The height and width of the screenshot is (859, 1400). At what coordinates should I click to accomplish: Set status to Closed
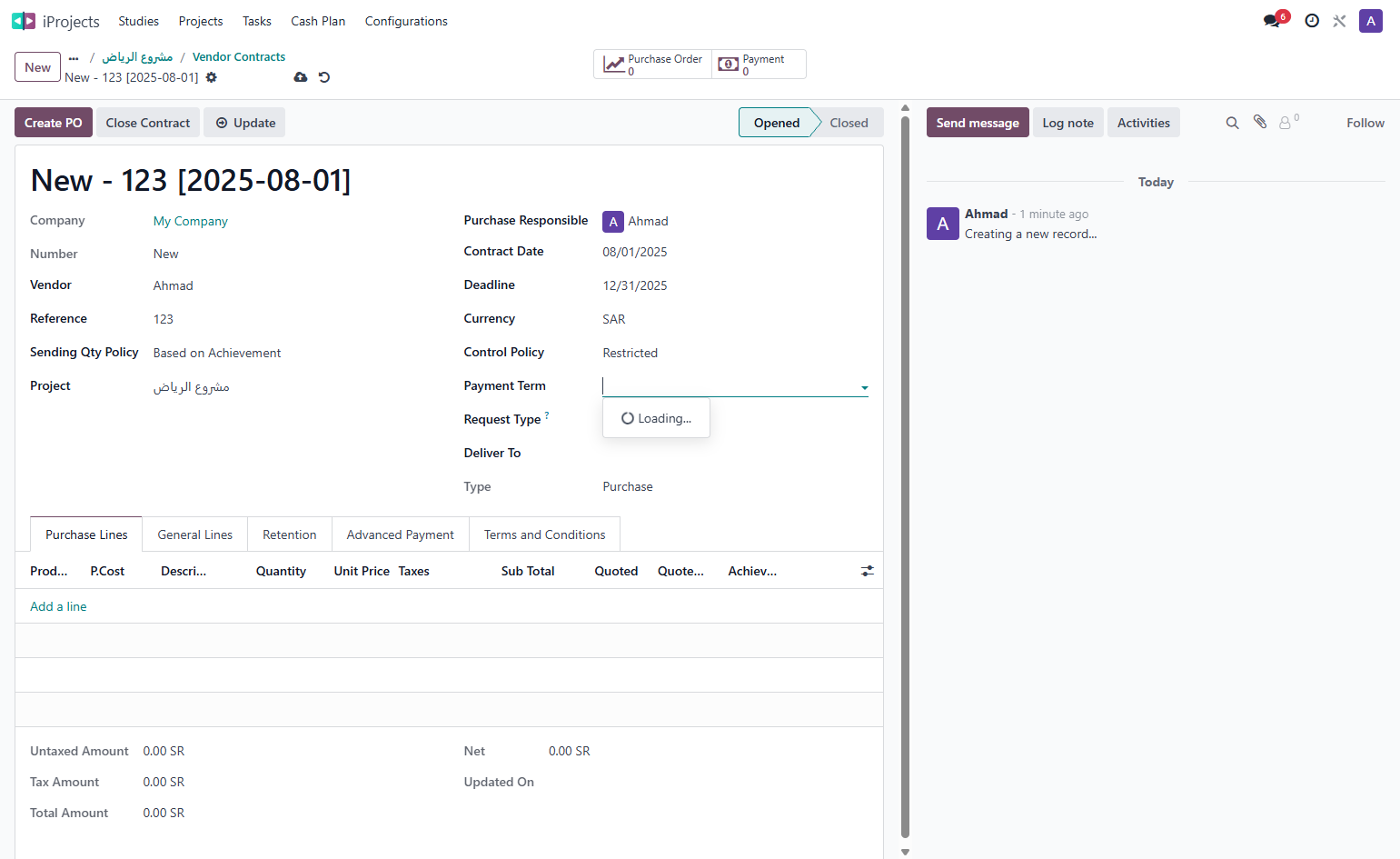pos(849,123)
